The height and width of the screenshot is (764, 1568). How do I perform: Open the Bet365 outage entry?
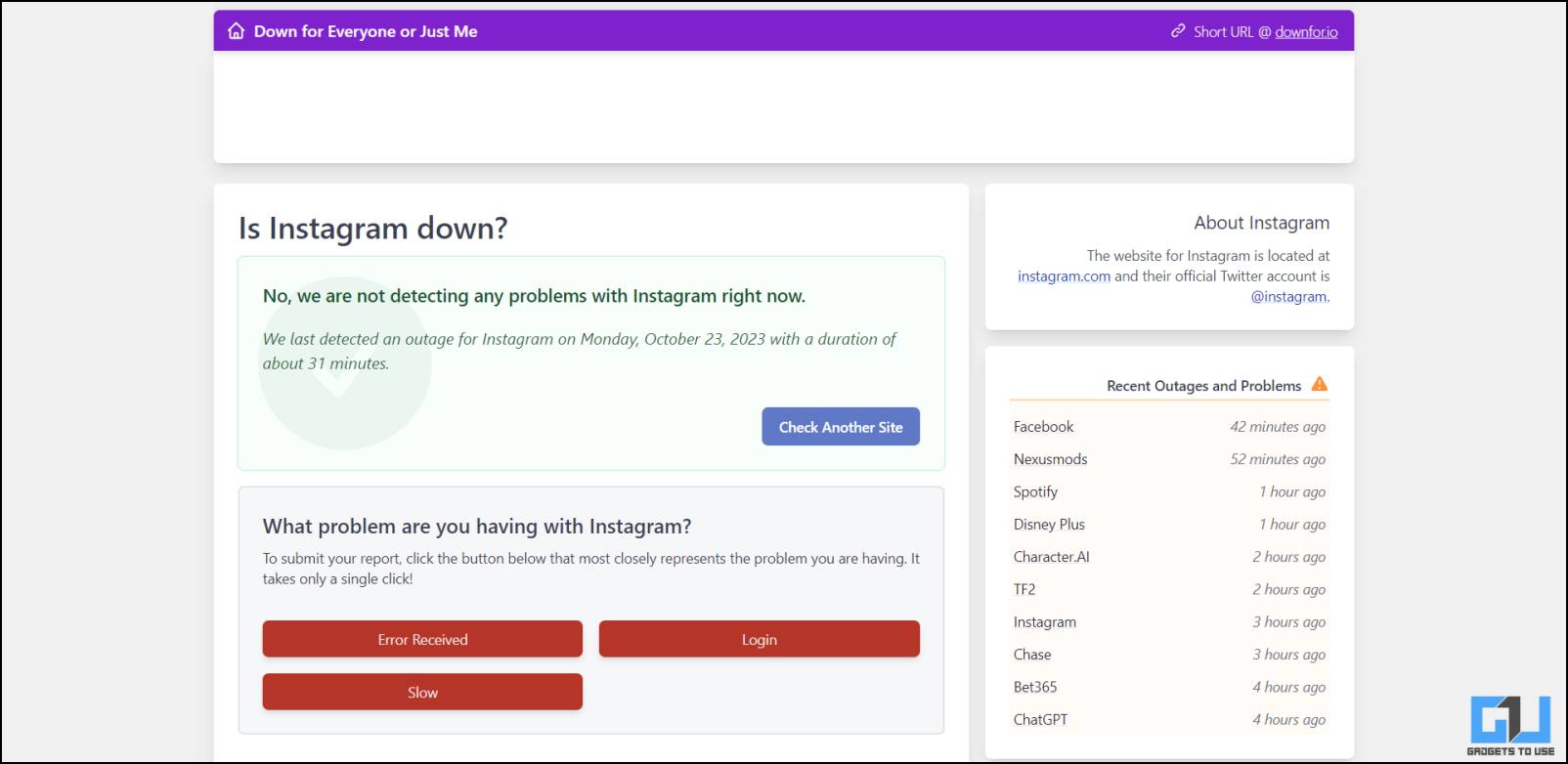coord(1035,687)
